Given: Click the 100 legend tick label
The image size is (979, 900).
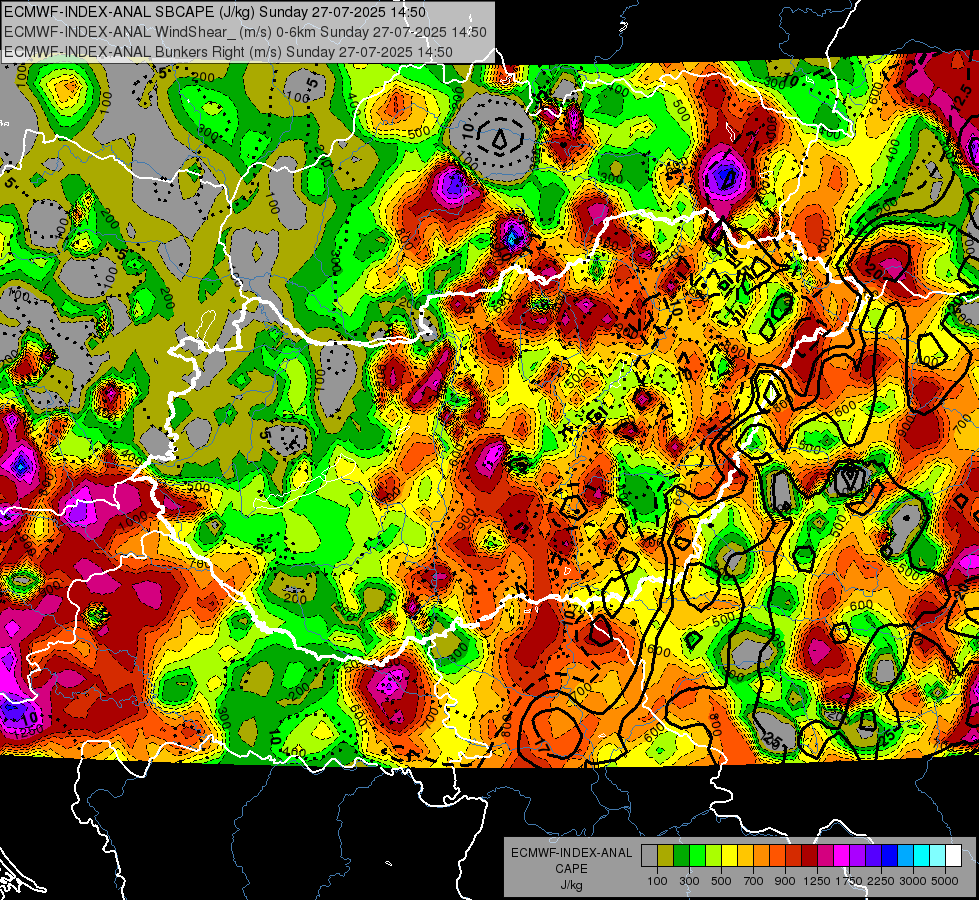Looking at the screenshot, I should tap(657, 881).
